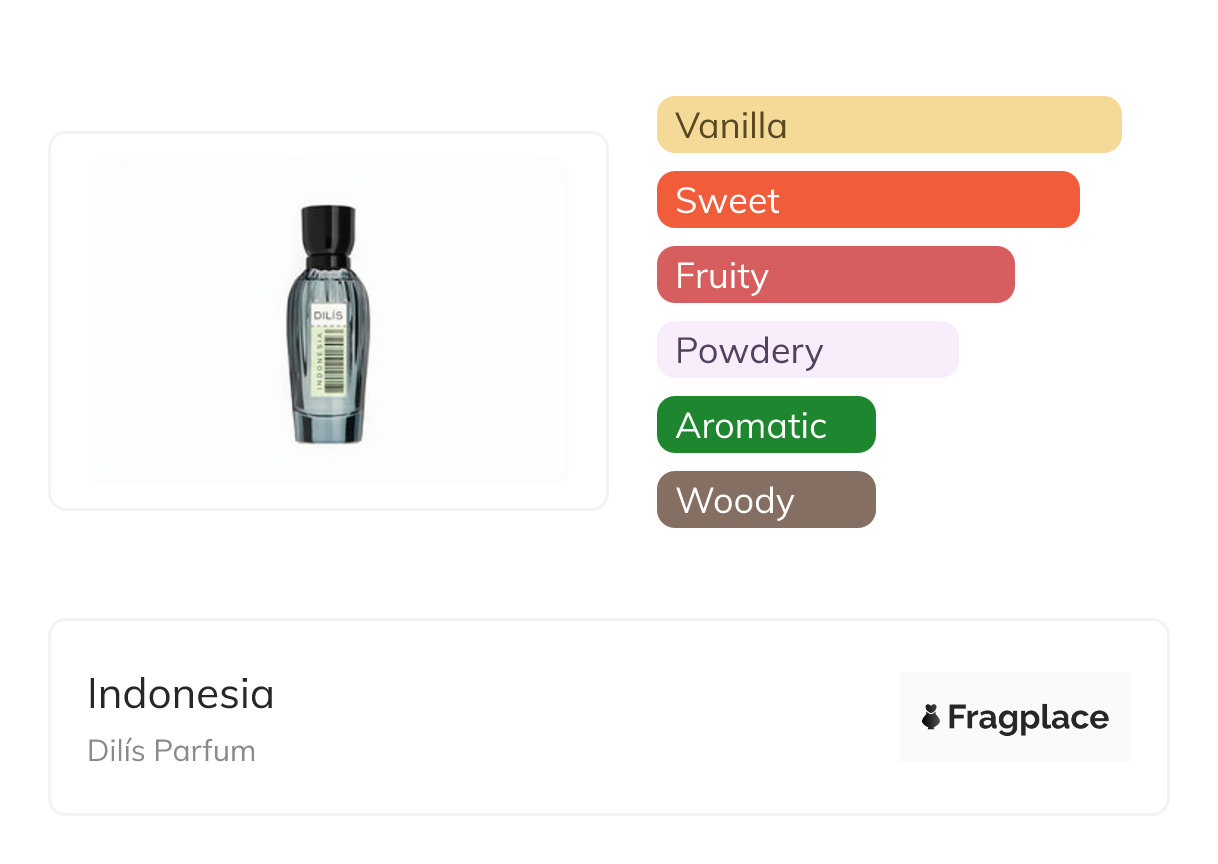Choose the Powdery accord bar
The height and width of the screenshot is (864, 1218).
807,350
